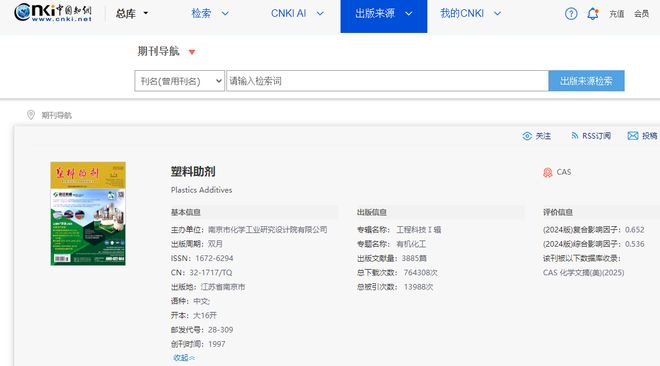Click the 期刊导航 breadcrumb link
This screenshot has width=660, height=366.
pos(56,115)
